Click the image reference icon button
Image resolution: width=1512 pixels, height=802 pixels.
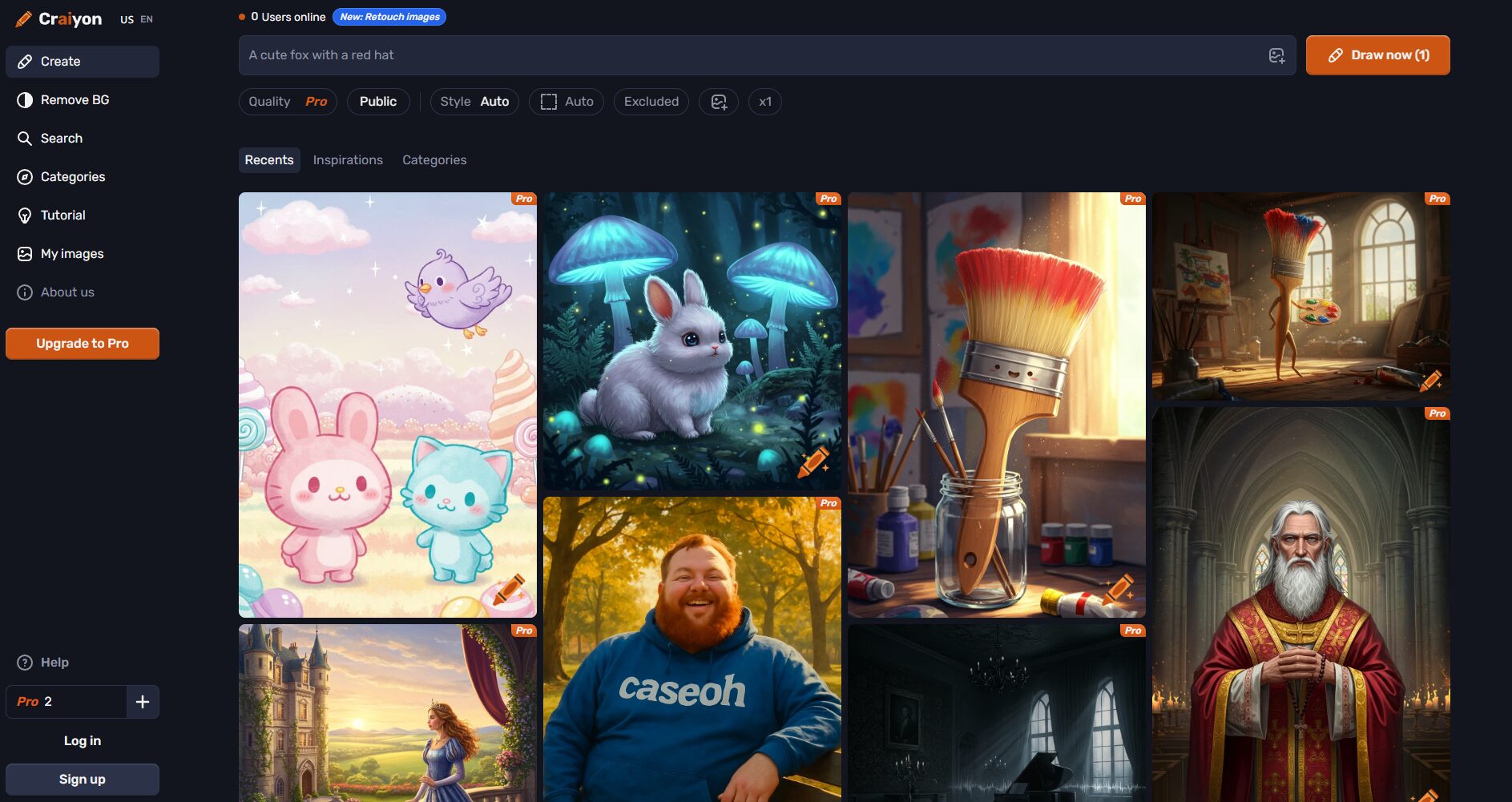coord(719,102)
